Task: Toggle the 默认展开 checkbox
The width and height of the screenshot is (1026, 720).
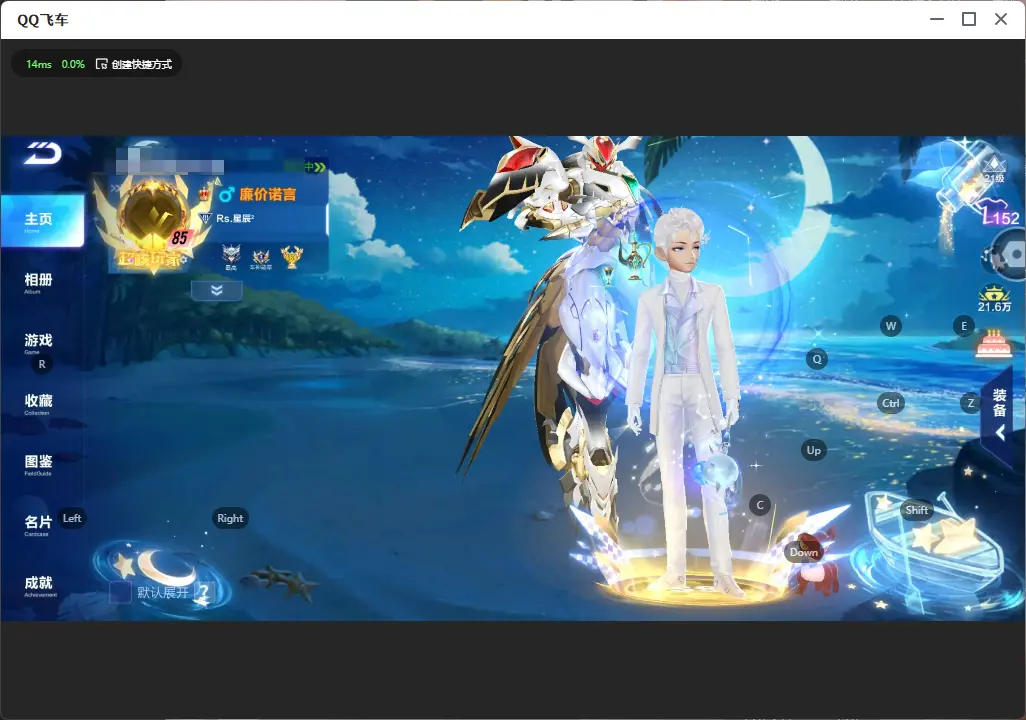Action: [120, 592]
